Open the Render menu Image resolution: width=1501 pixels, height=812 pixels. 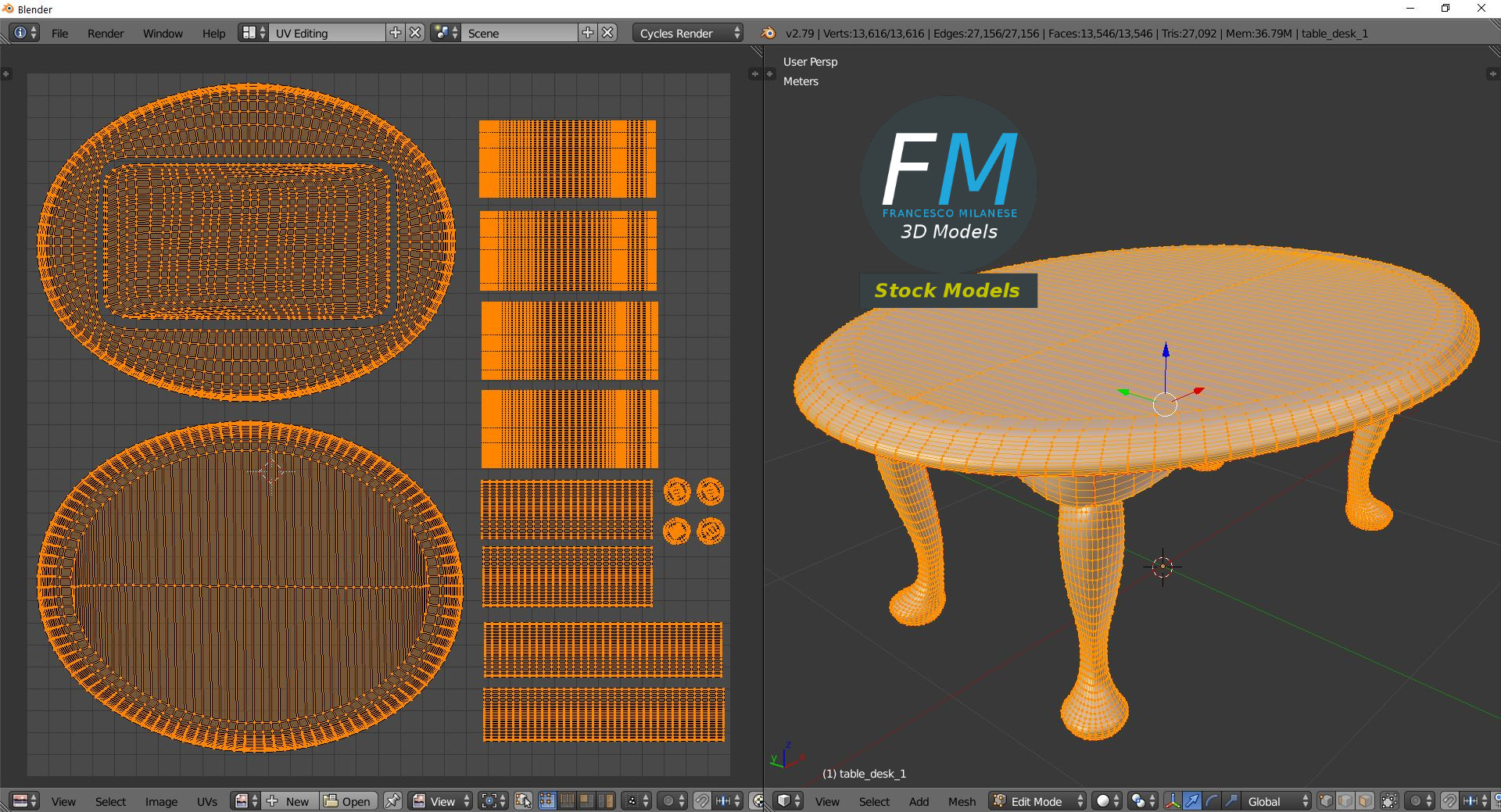point(106,33)
